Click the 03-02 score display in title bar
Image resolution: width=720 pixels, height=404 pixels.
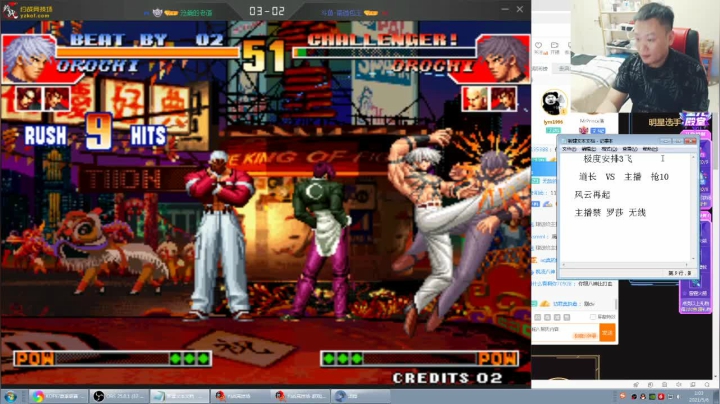click(267, 11)
